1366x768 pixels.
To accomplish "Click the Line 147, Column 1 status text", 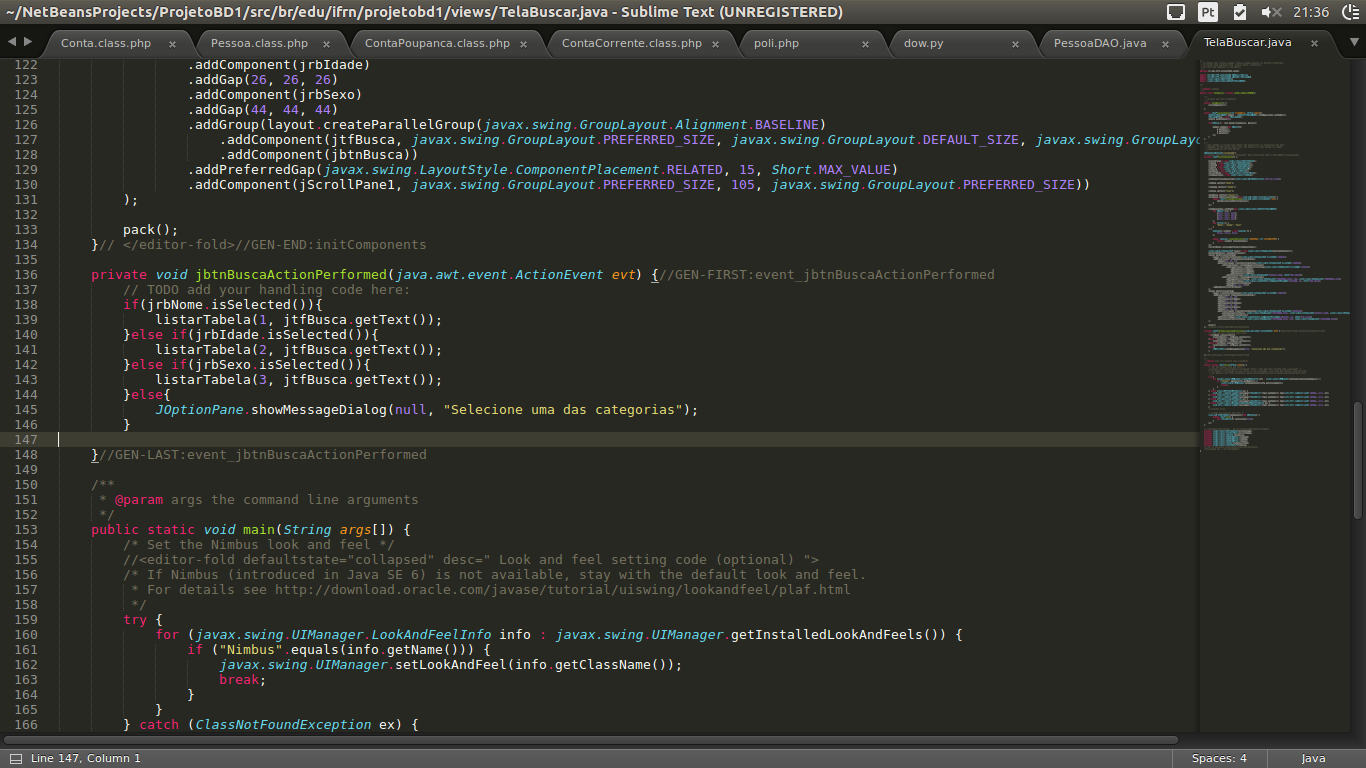I will coord(86,758).
